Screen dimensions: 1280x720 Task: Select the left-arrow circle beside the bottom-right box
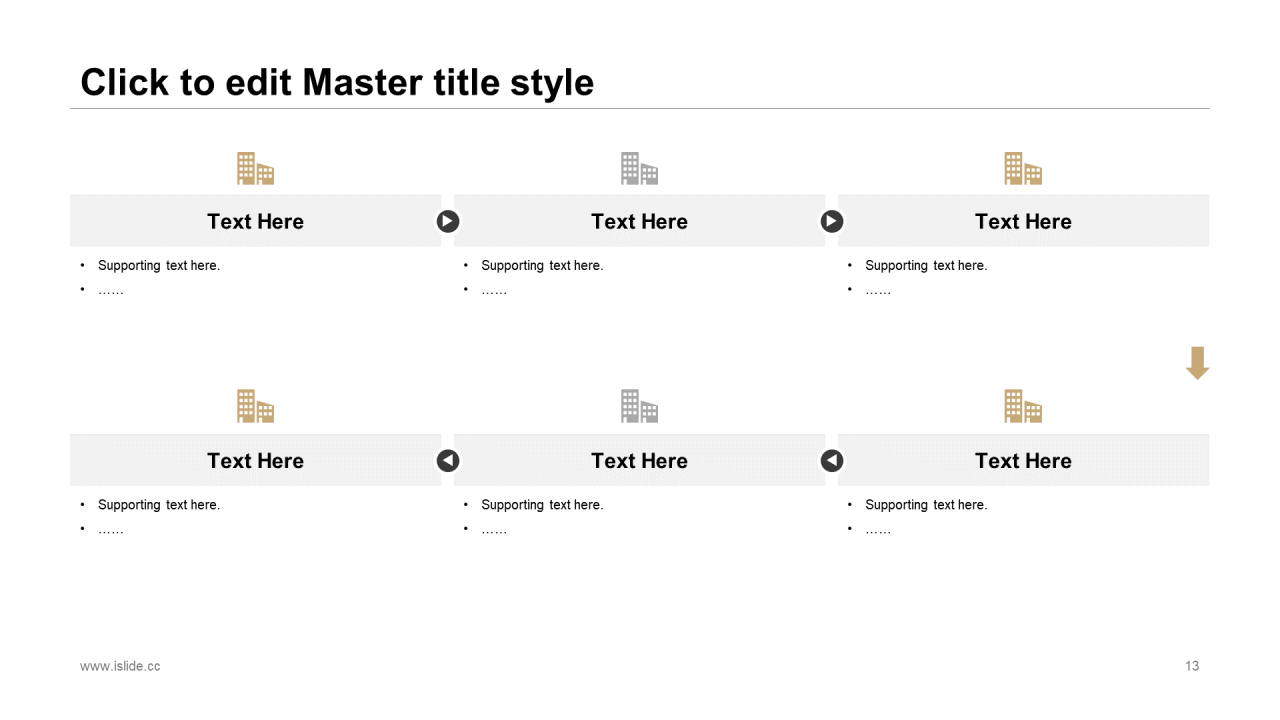coord(831,460)
